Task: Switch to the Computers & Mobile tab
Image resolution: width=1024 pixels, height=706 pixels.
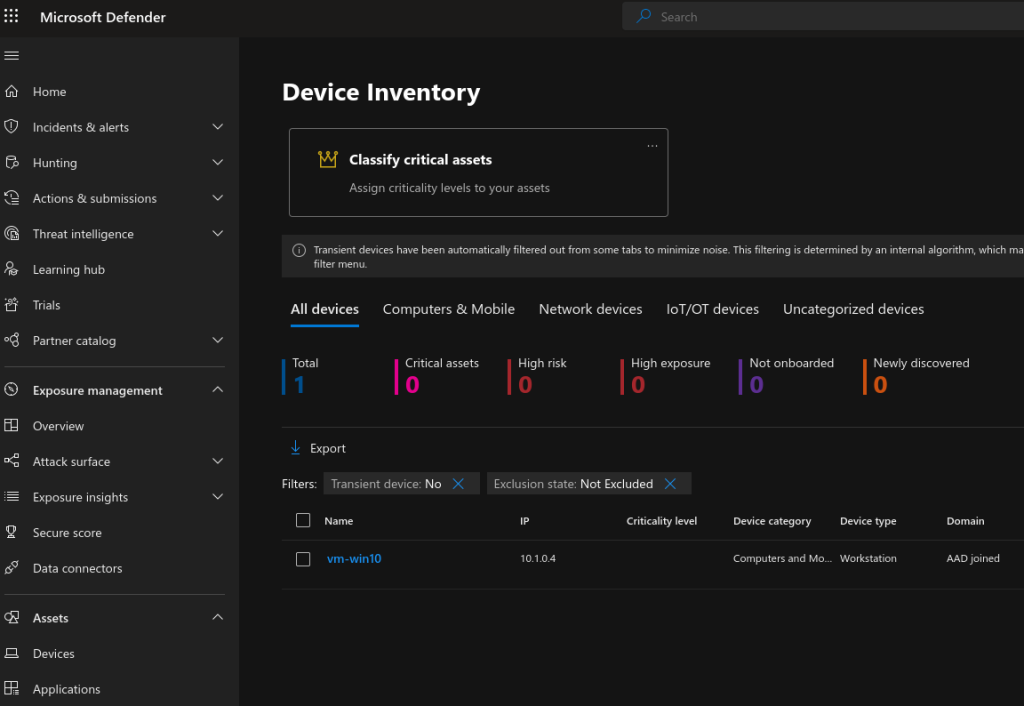Action: [448, 309]
